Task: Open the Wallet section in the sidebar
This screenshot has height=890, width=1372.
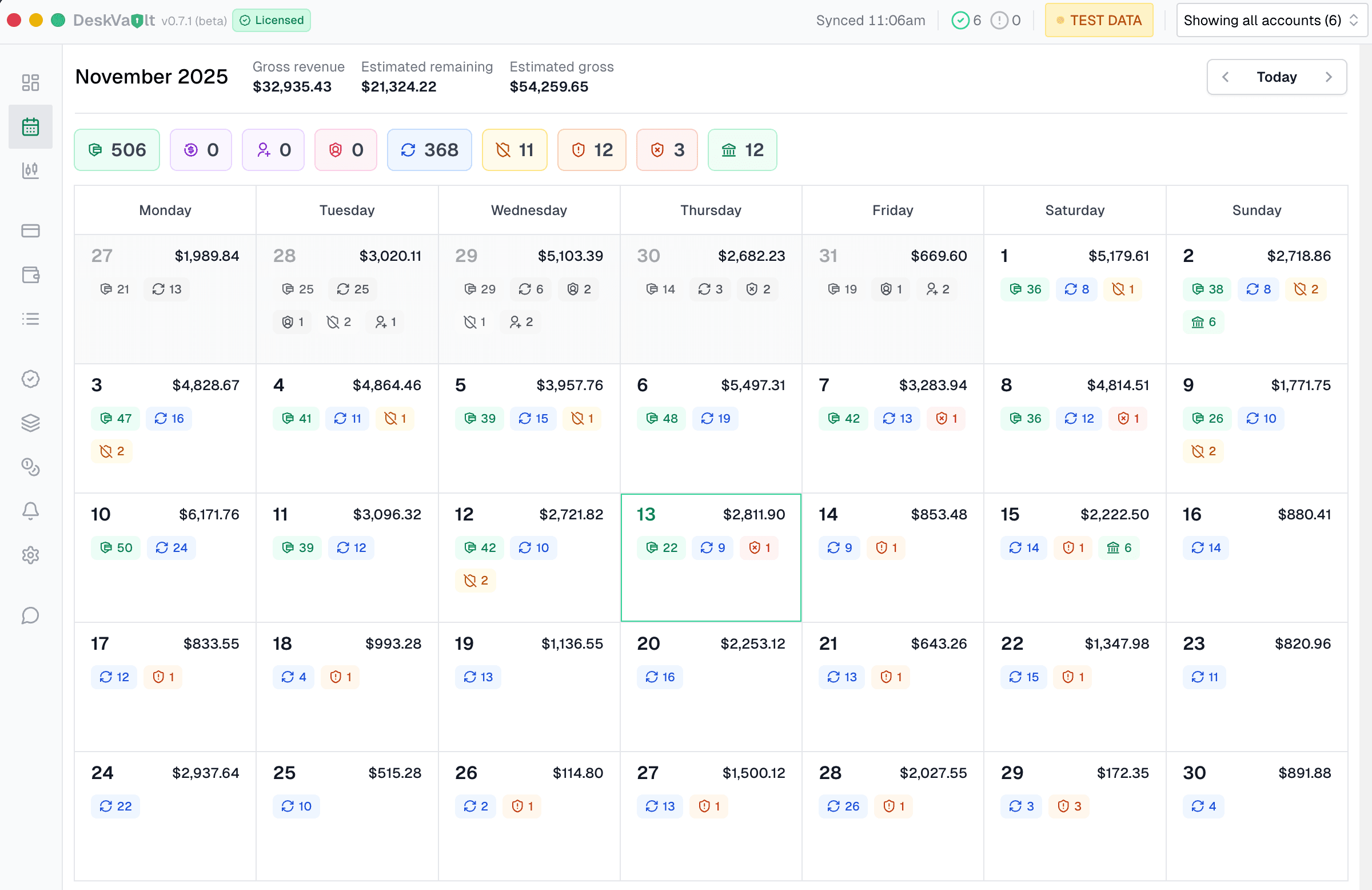Action: click(x=30, y=275)
